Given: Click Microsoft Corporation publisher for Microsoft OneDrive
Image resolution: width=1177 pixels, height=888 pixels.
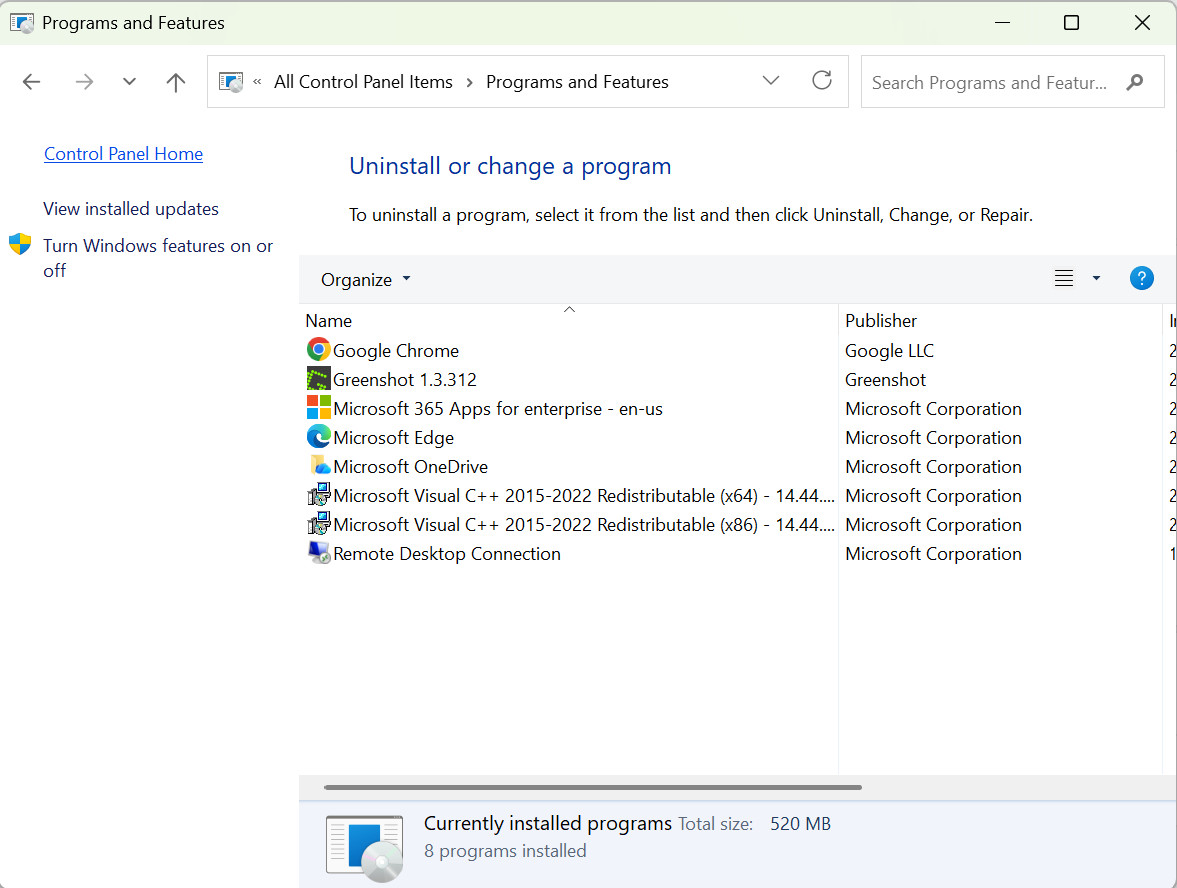Looking at the screenshot, I should [x=933, y=467].
